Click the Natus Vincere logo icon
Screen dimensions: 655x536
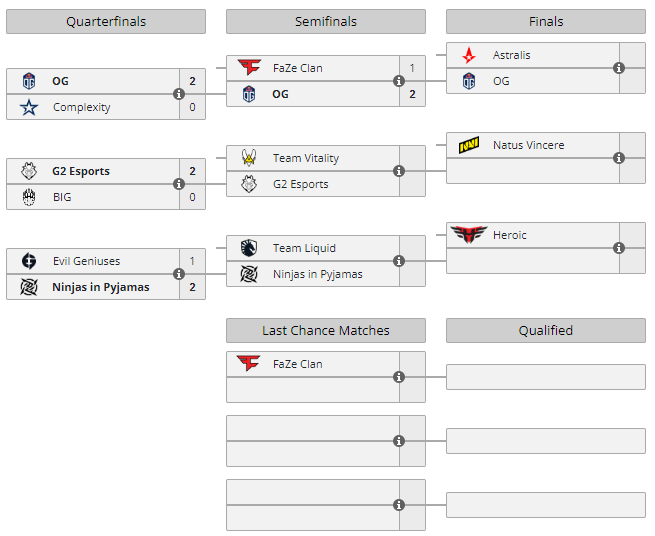[469, 146]
